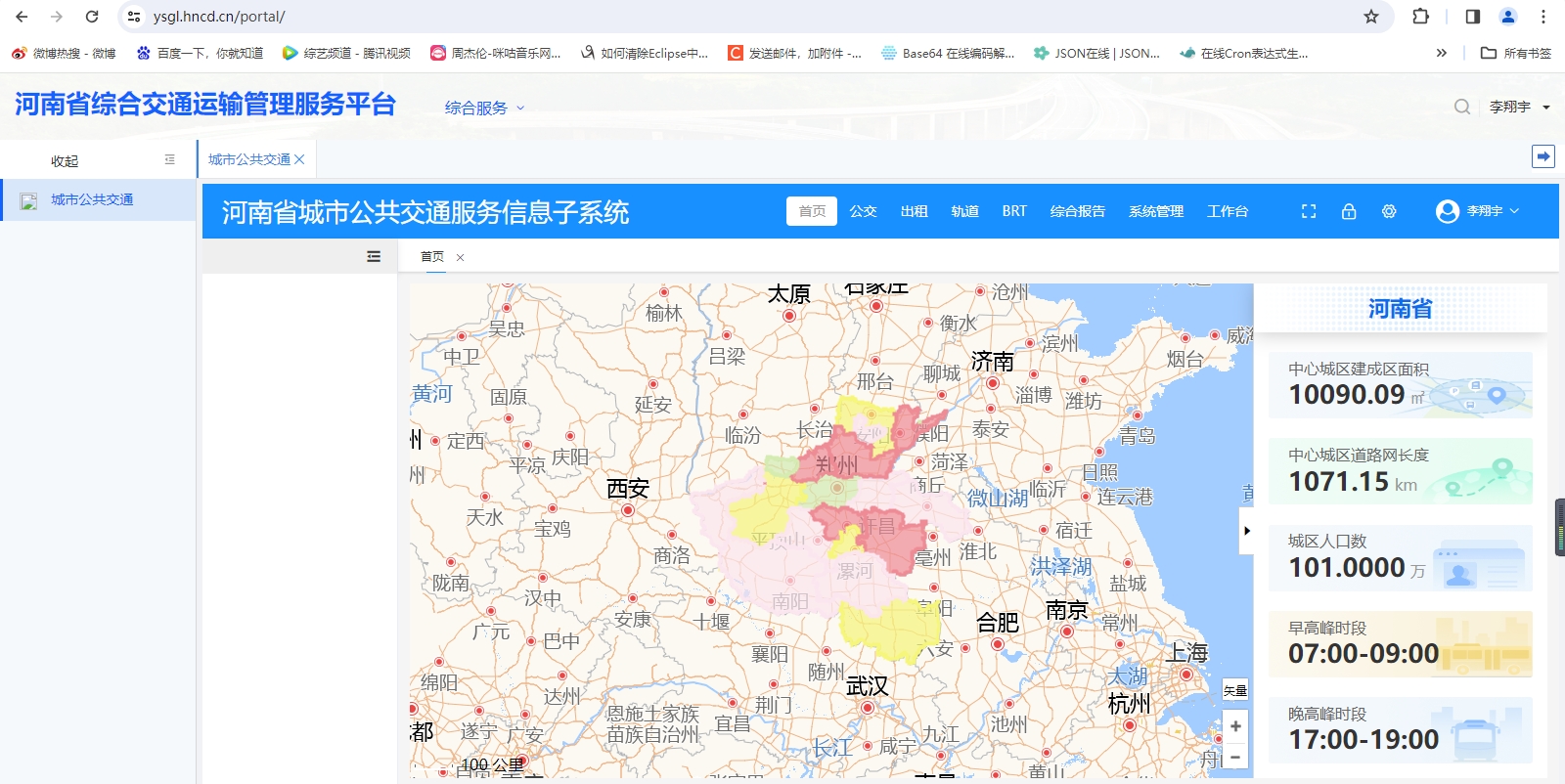Open 出租 menu item
The width and height of the screenshot is (1565, 784).
pyautogui.click(x=914, y=211)
